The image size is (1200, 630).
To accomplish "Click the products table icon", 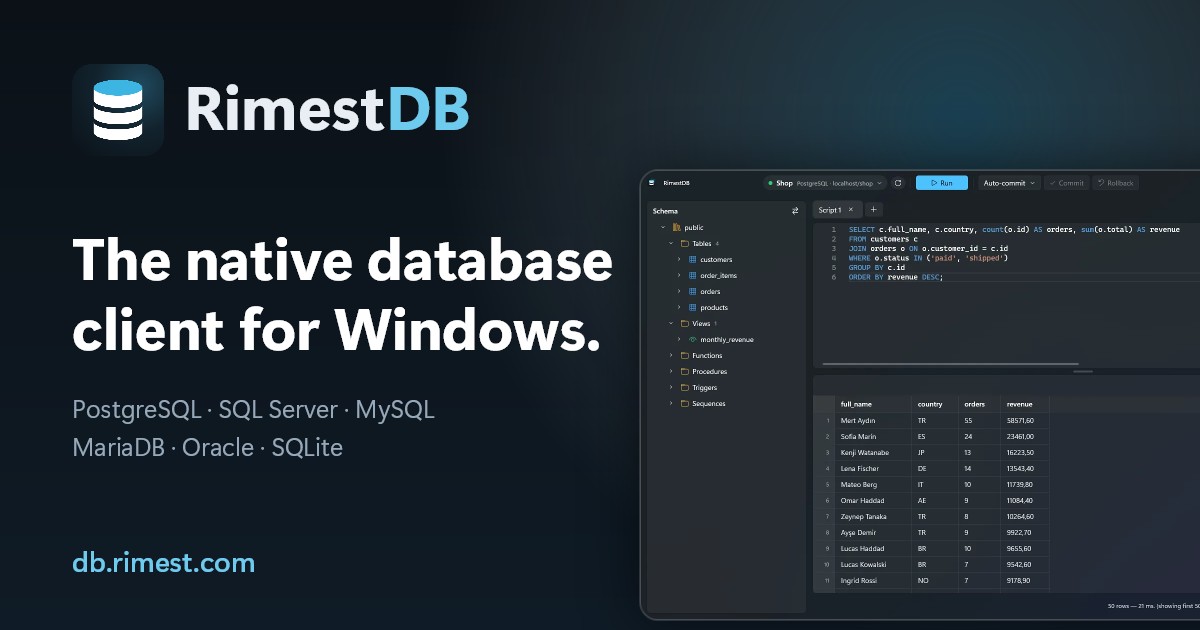I will pyautogui.click(x=693, y=307).
